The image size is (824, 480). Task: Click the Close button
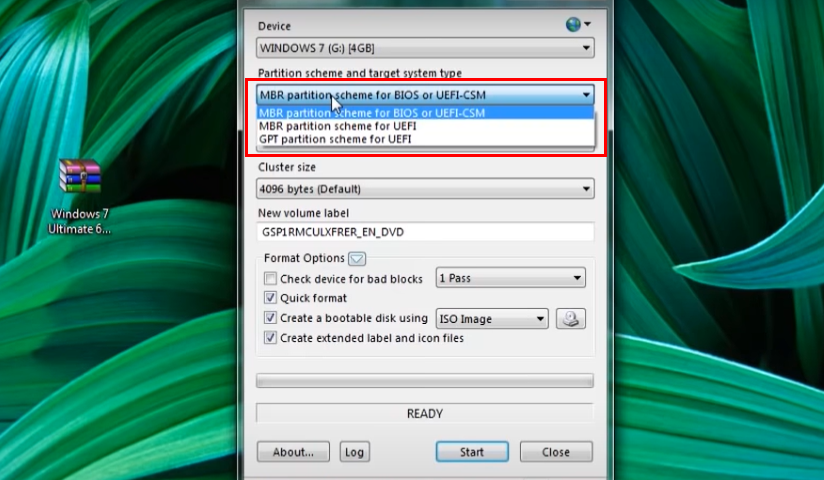pos(556,452)
